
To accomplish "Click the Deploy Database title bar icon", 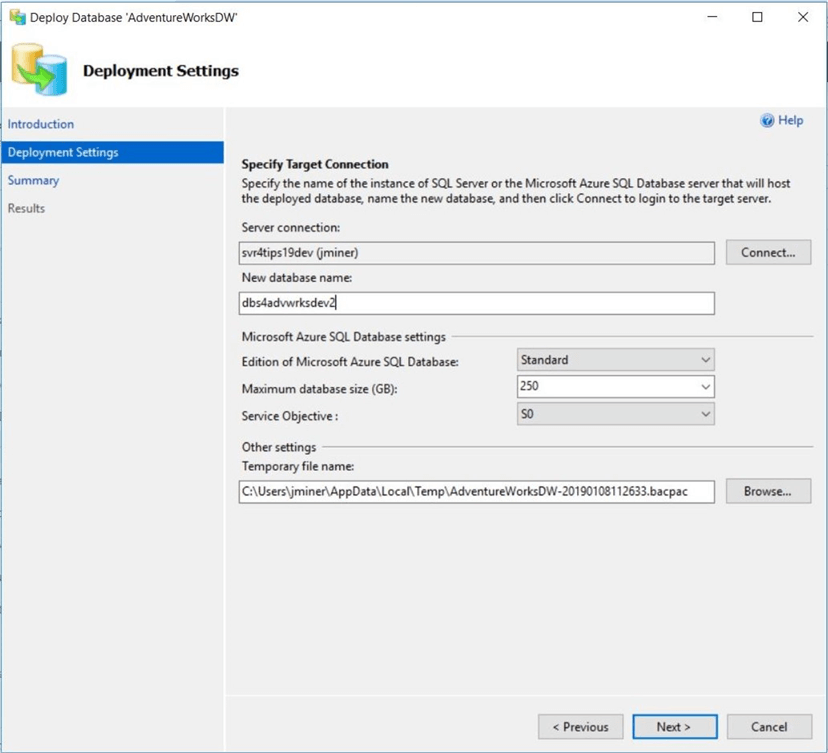I will click(x=16, y=17).
